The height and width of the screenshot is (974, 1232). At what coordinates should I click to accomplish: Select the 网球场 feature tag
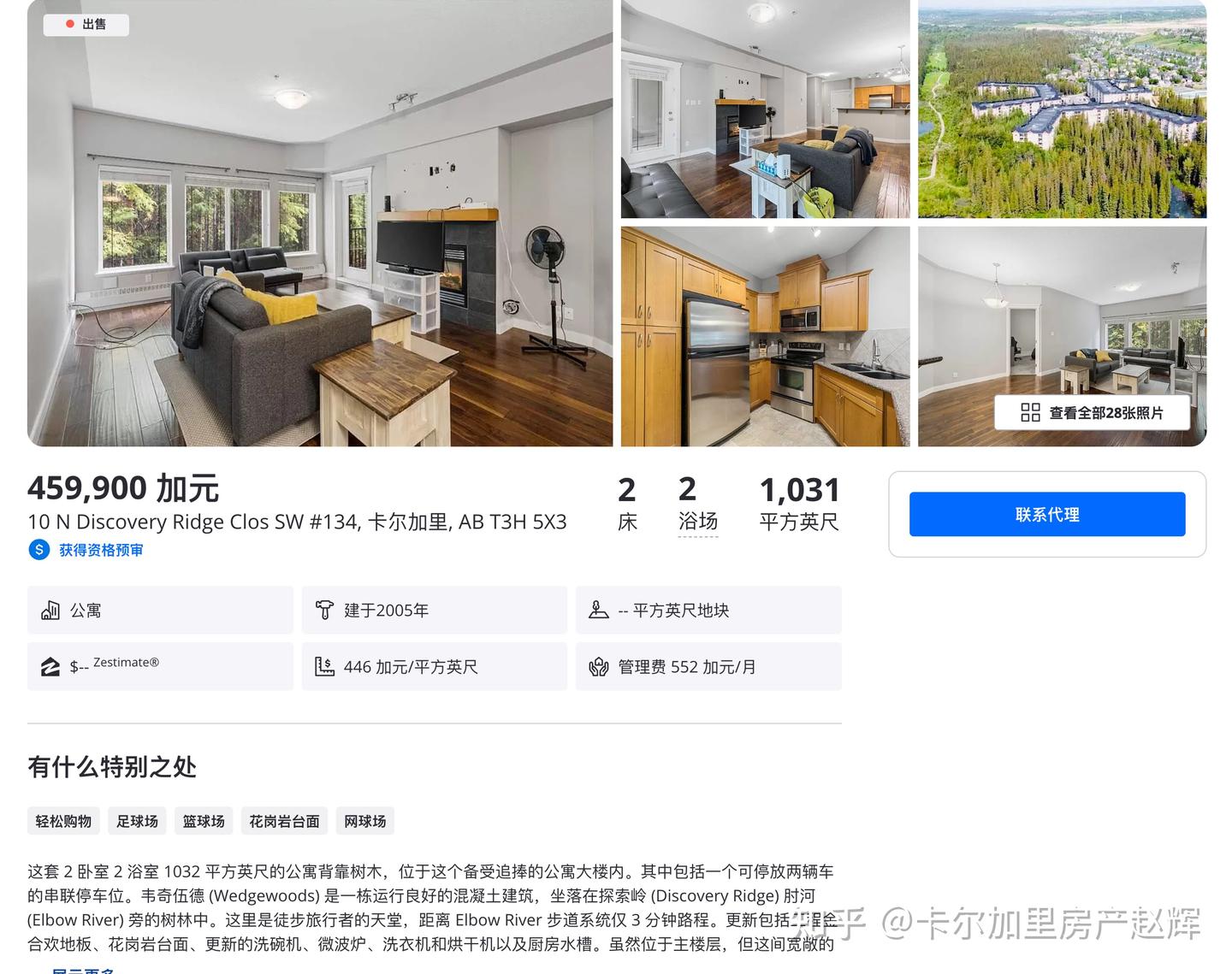(x=364, y=821)
